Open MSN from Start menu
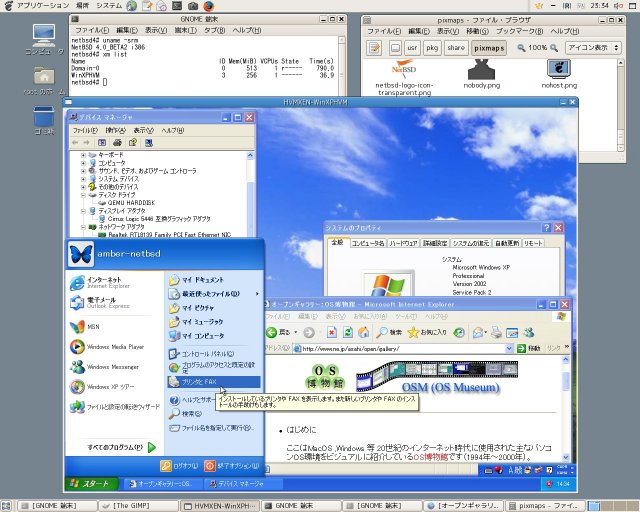Viewport: 640px width, 512px height. (85, 327)
